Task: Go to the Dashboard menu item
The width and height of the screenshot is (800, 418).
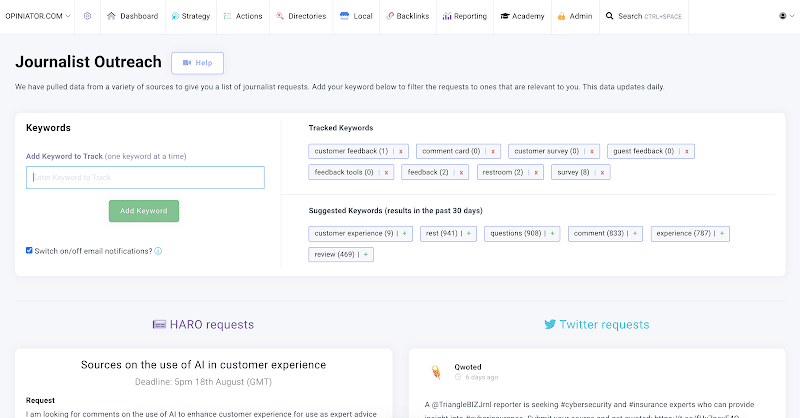Action: (132, 16)
